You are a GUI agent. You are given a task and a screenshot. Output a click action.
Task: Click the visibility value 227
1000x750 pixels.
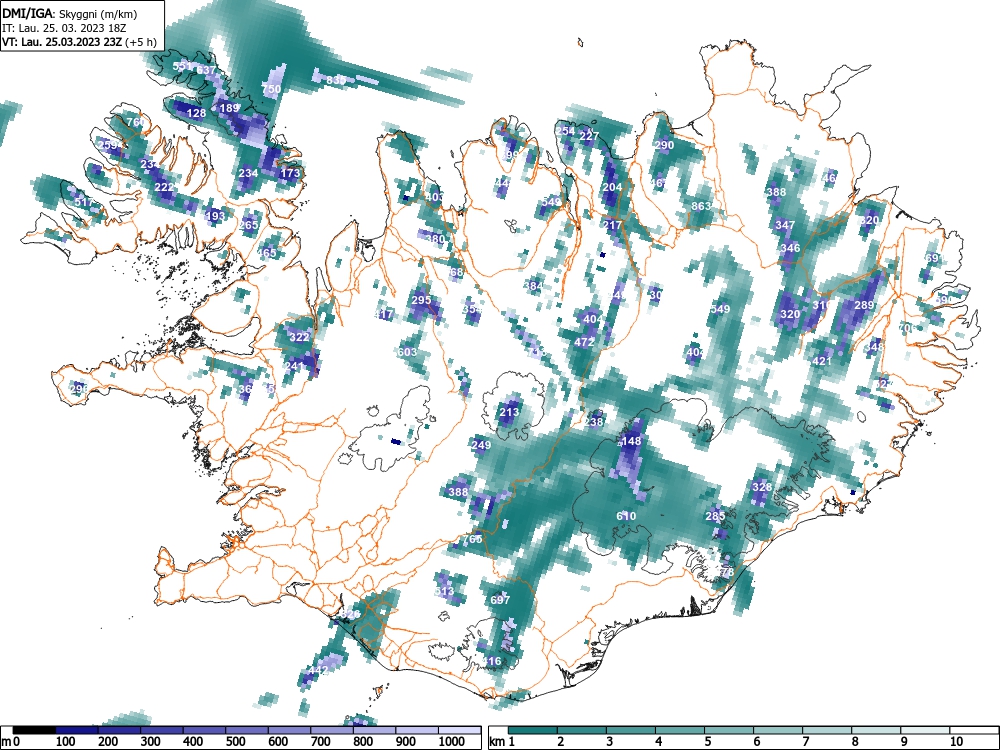(x=589, y=136)
